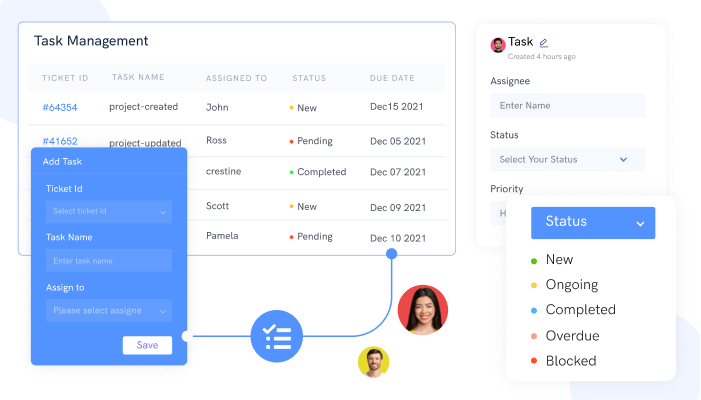Click the small avatar next to Task title
The width and height of the screenshot is (701, 400).
click(498, 45)
